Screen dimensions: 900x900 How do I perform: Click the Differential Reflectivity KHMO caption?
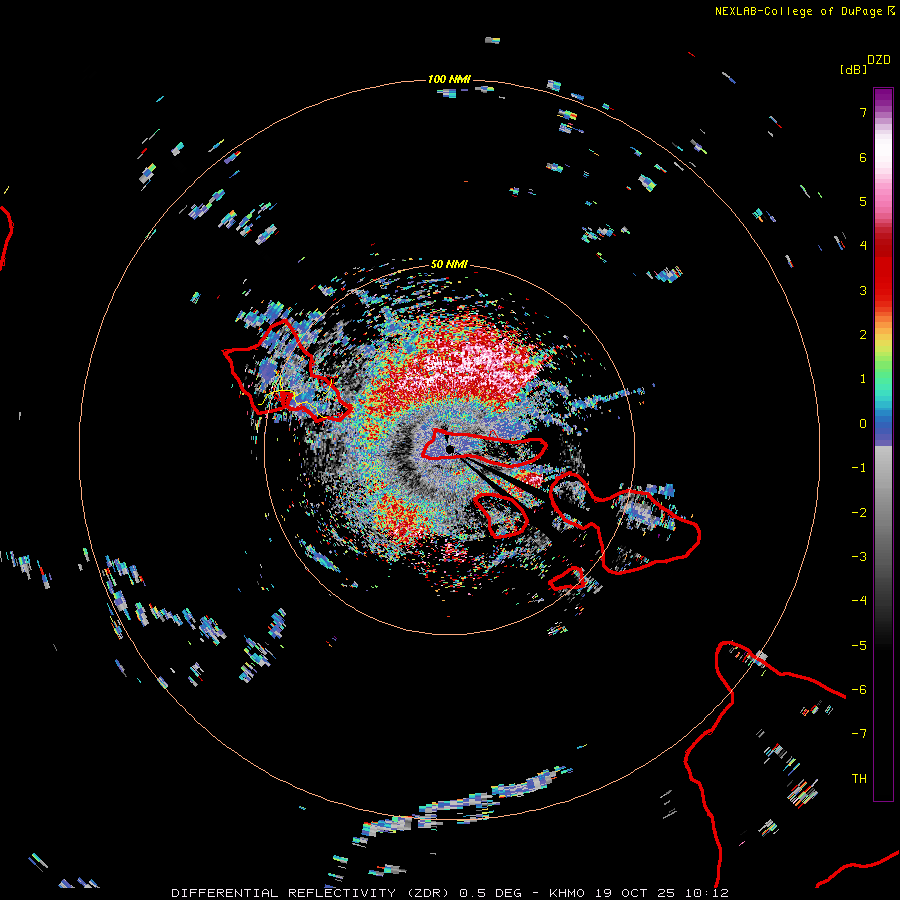click(450, 893)
